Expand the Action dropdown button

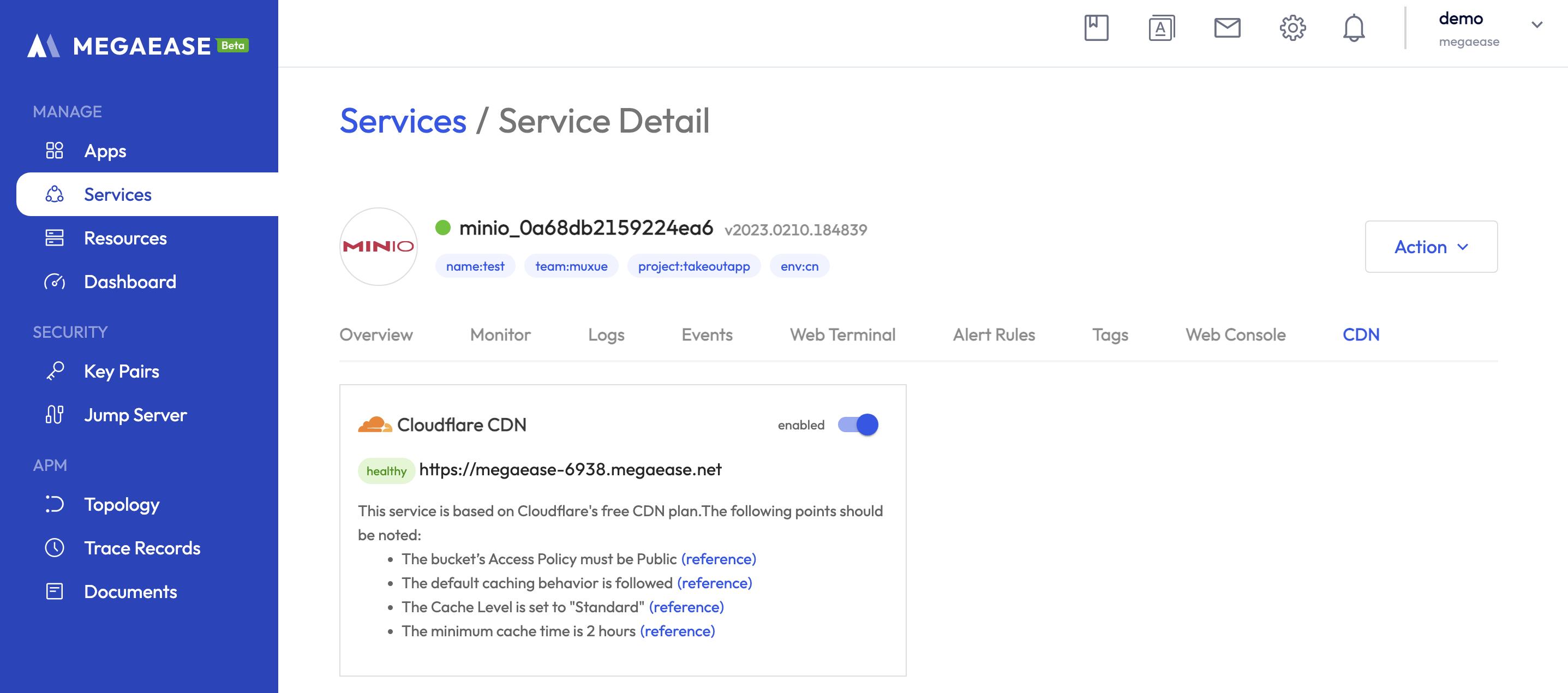(x=1431, y=247)
